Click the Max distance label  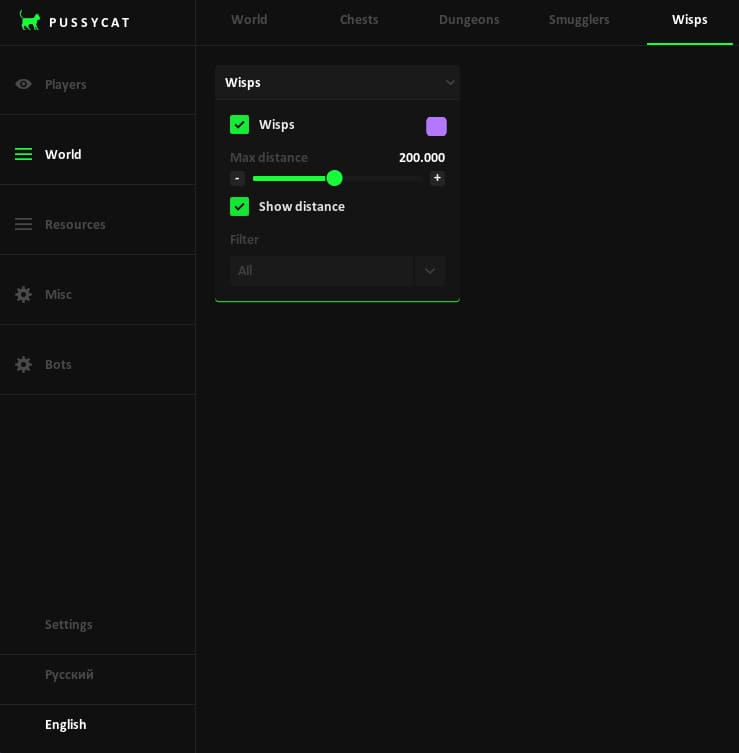(269, 158)
